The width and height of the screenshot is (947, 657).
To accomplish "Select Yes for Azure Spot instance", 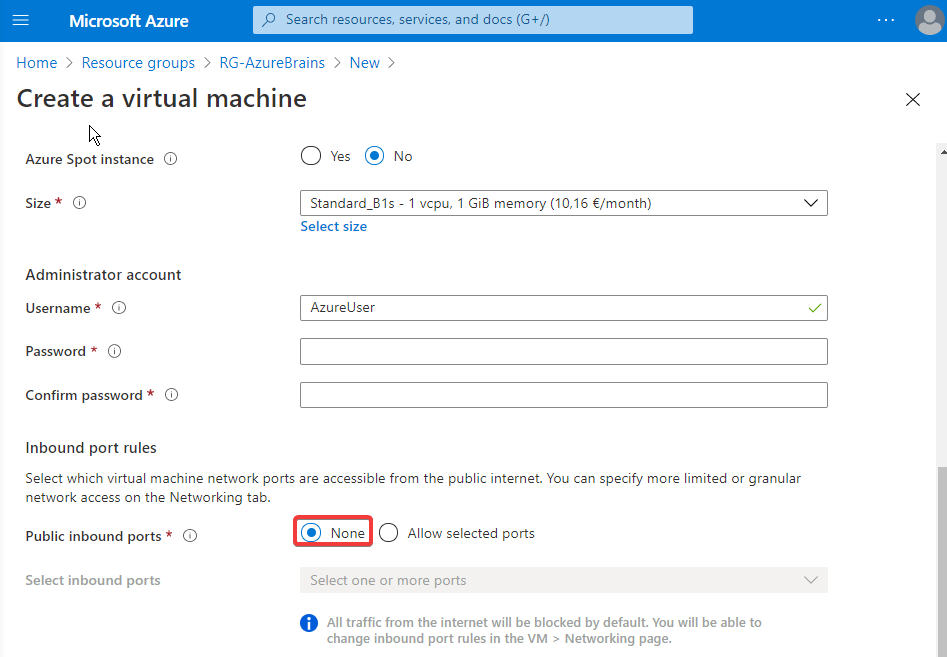I will click(311, 156).
